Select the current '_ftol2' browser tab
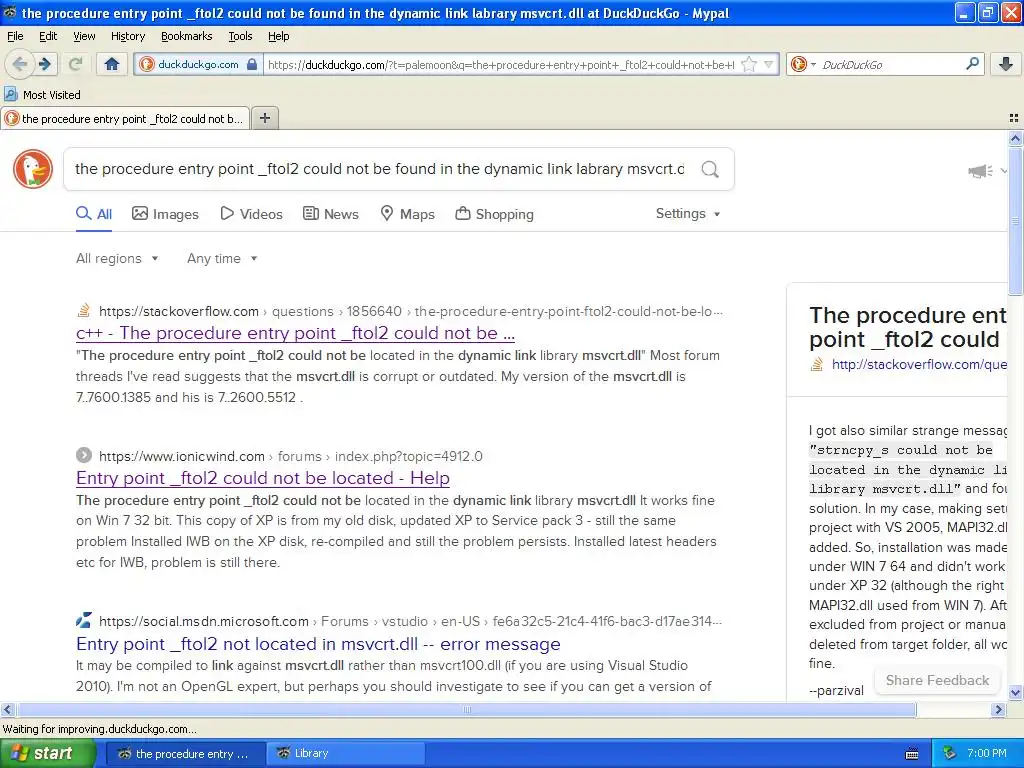This screenshot has width=1024, height=768. (x=125, y=118)
